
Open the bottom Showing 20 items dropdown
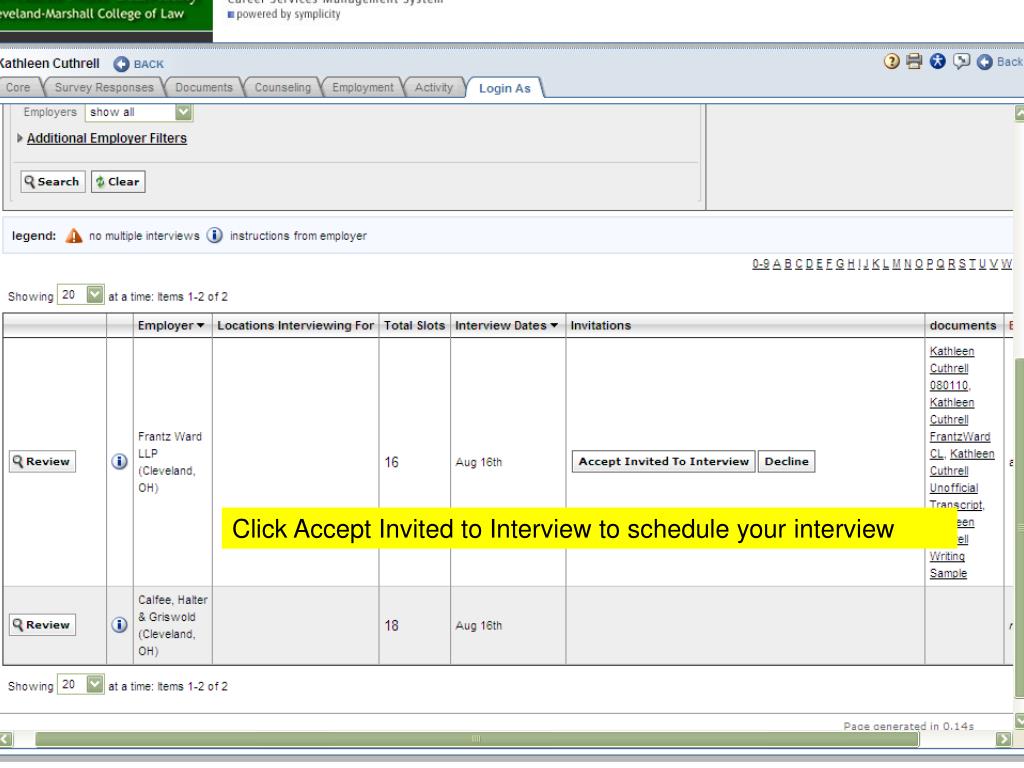(81, 685)
